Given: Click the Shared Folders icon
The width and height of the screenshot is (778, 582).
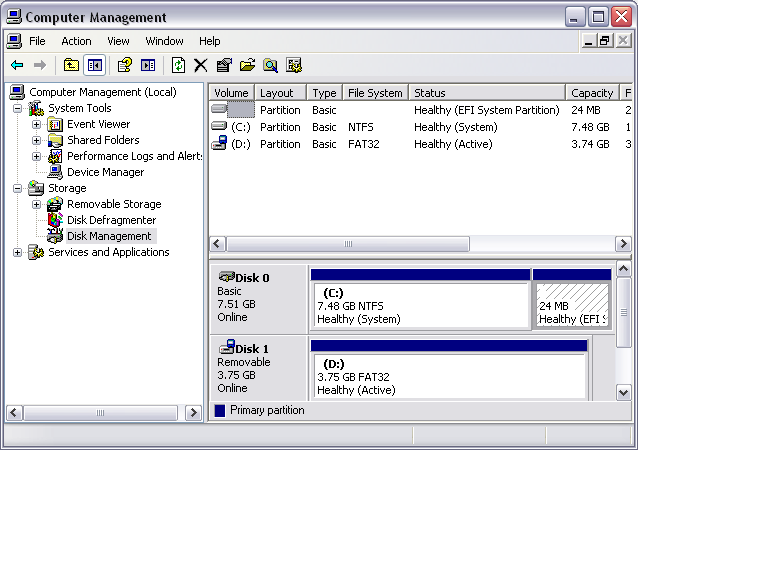Looking at the screenshot, I should tap(55, 140).
